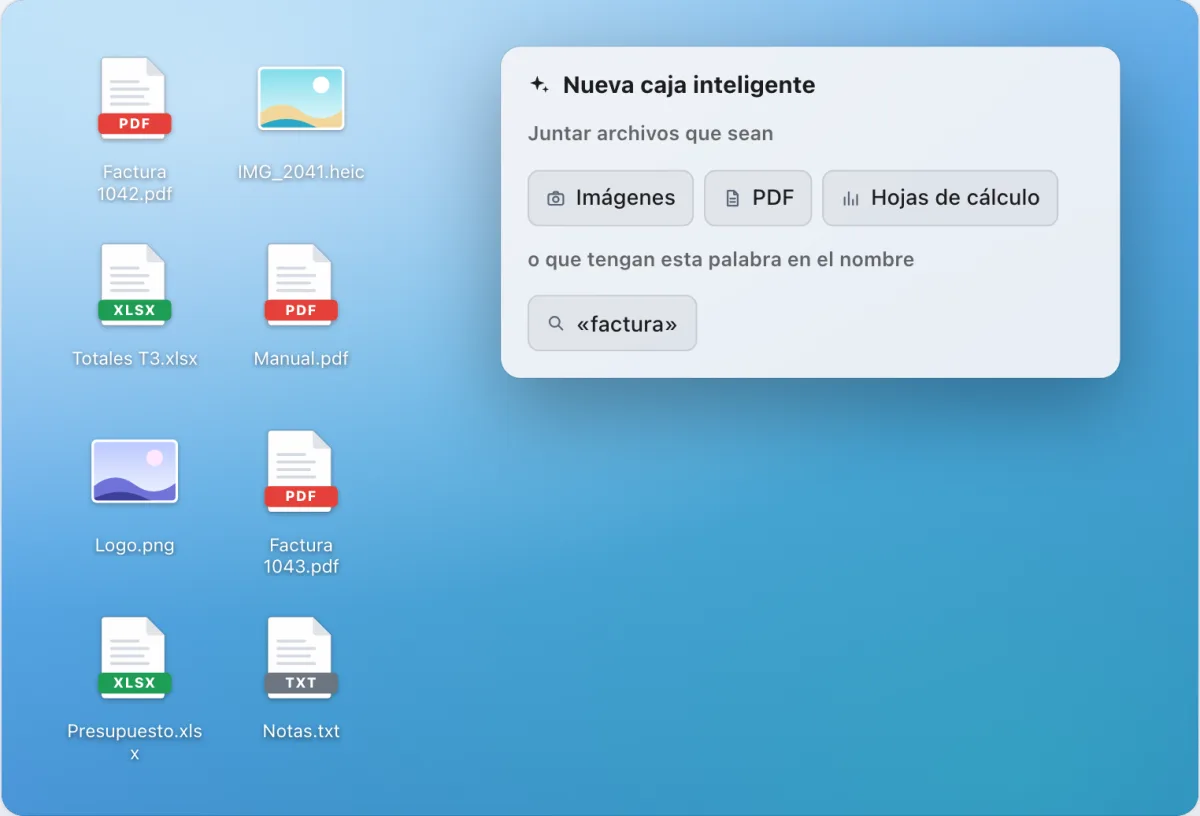
Task: Pick the «factura» name keyword chip
Action: click(x=612, y=323)
